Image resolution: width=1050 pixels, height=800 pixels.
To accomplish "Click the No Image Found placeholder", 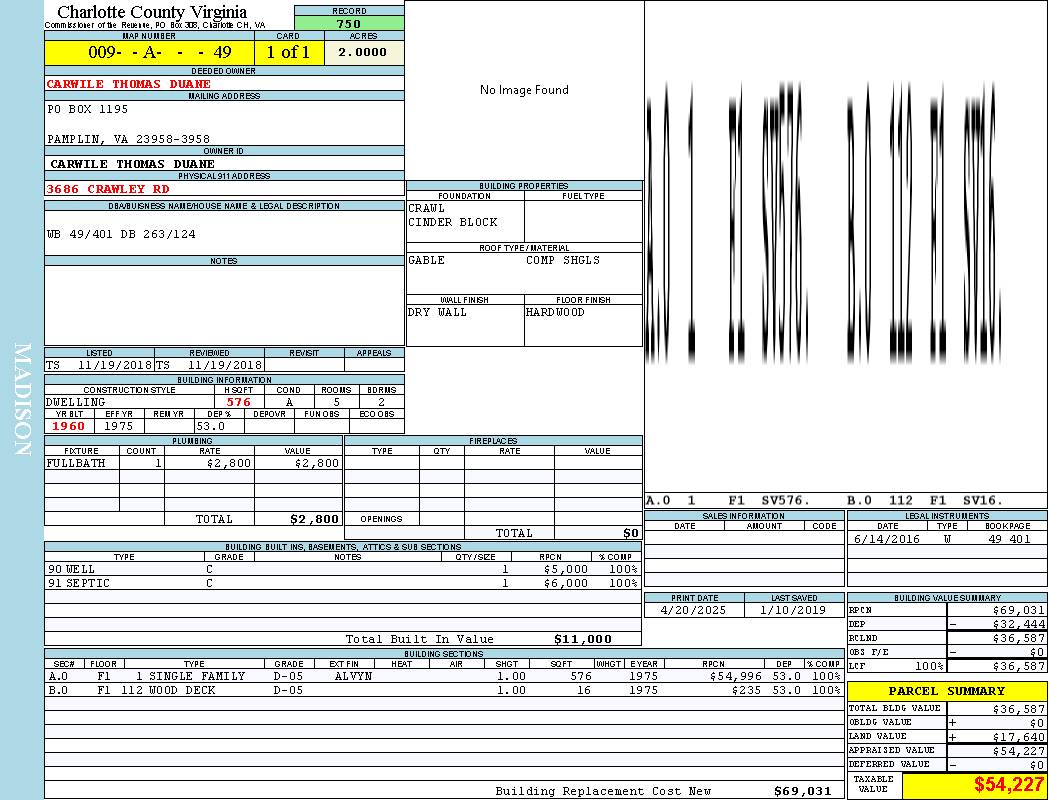I will (x=524, y=90).
